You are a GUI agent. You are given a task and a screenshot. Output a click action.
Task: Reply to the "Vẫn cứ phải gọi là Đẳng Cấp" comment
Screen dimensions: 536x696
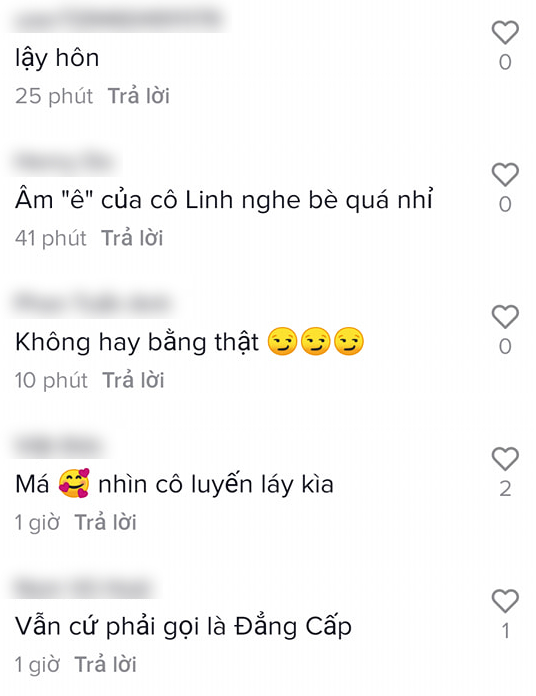[x=105, y=664]
